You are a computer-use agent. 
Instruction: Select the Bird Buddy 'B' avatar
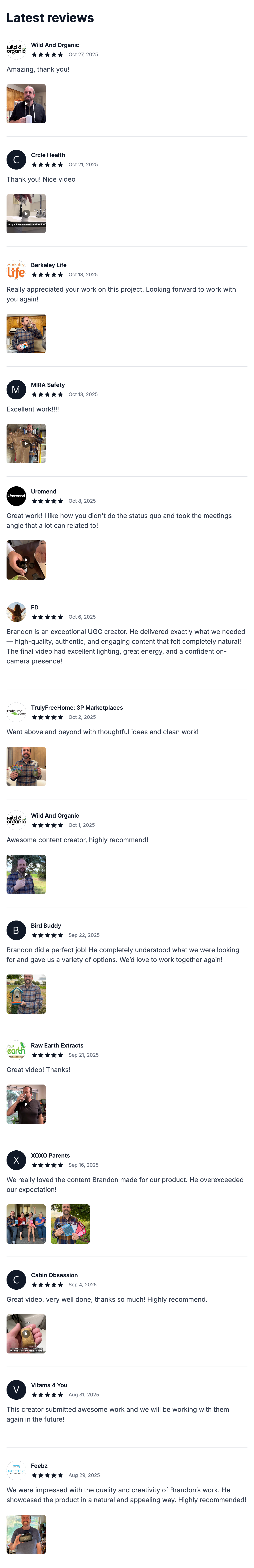tap(16, 930)
